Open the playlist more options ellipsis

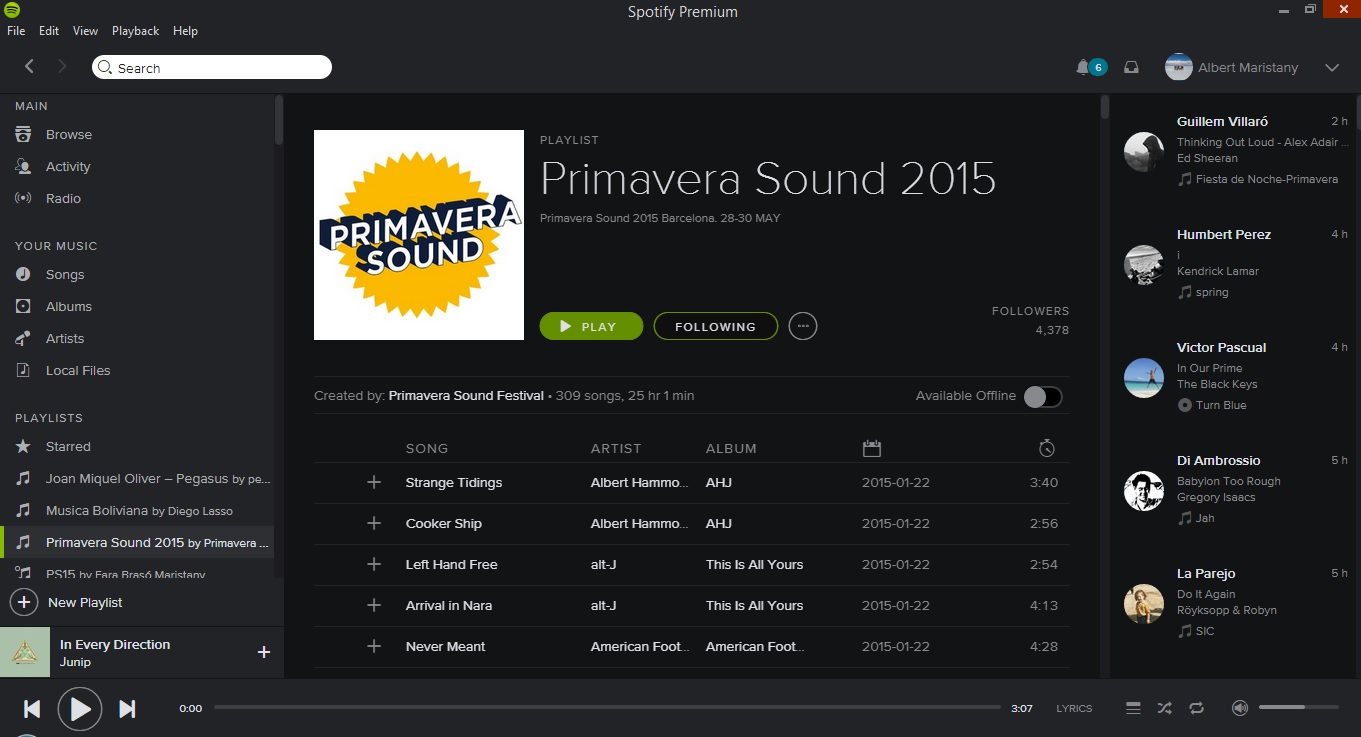[x=802, y=327]
